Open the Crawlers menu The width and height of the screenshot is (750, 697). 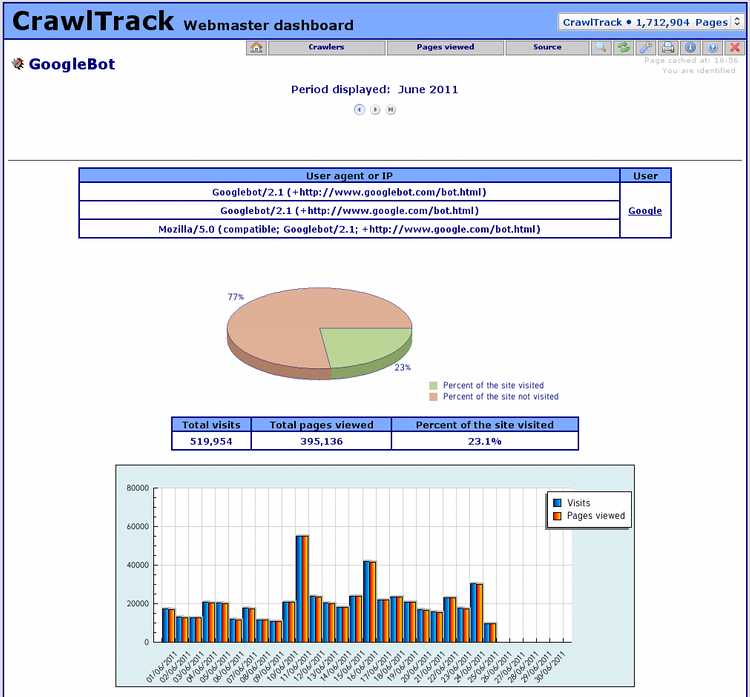click(326, 47)
